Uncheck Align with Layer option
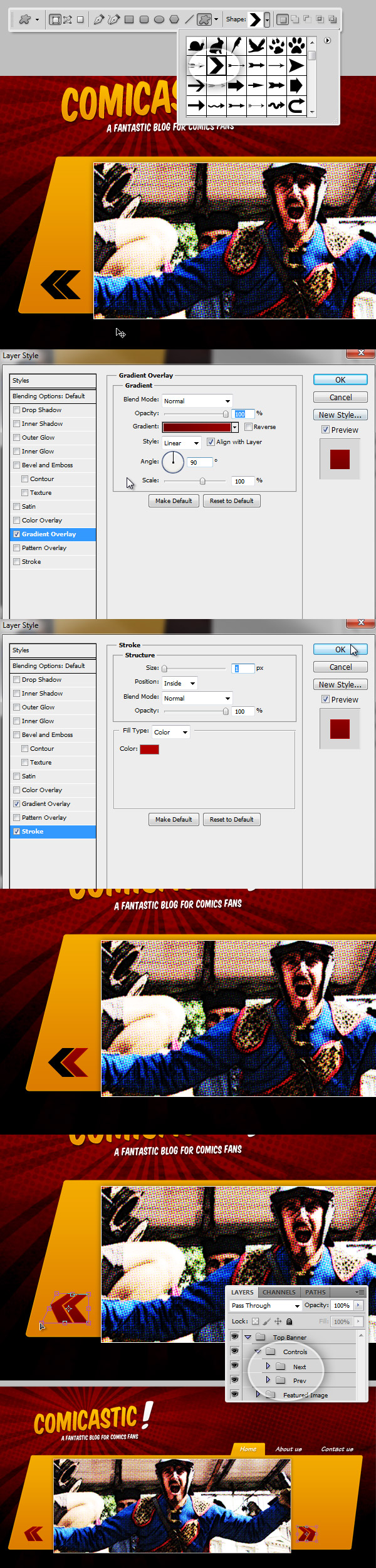This screenshot has height=1568, width=376. click(x=211, y=442)
